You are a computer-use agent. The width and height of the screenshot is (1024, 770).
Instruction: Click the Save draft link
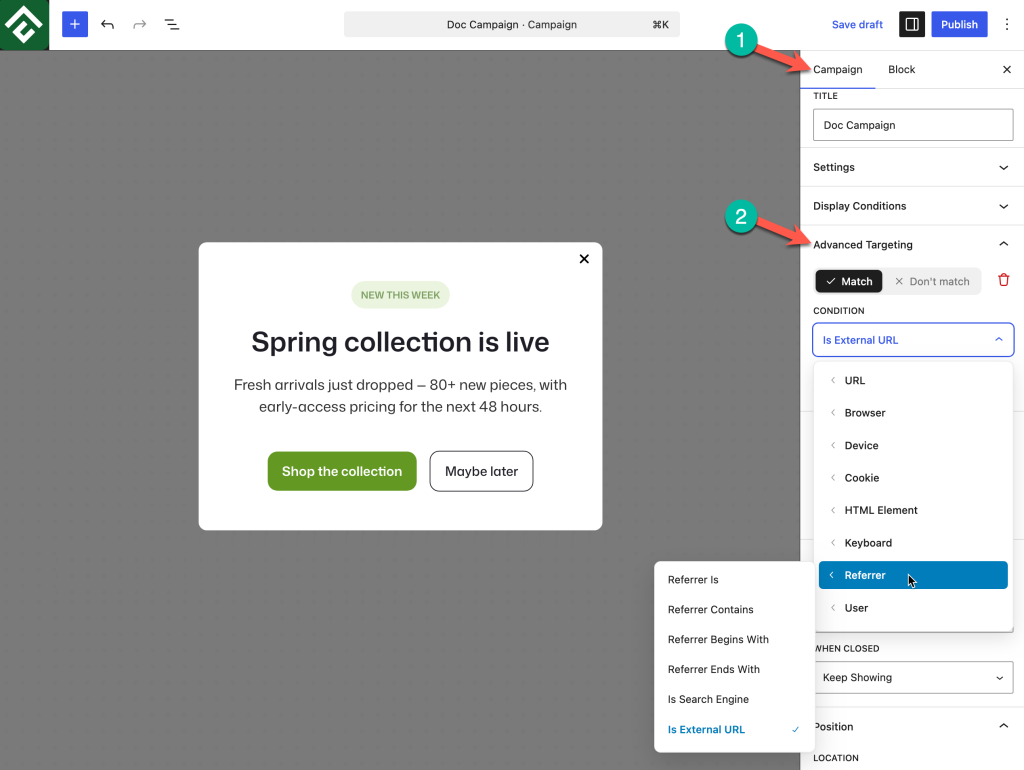click(857, 24)
